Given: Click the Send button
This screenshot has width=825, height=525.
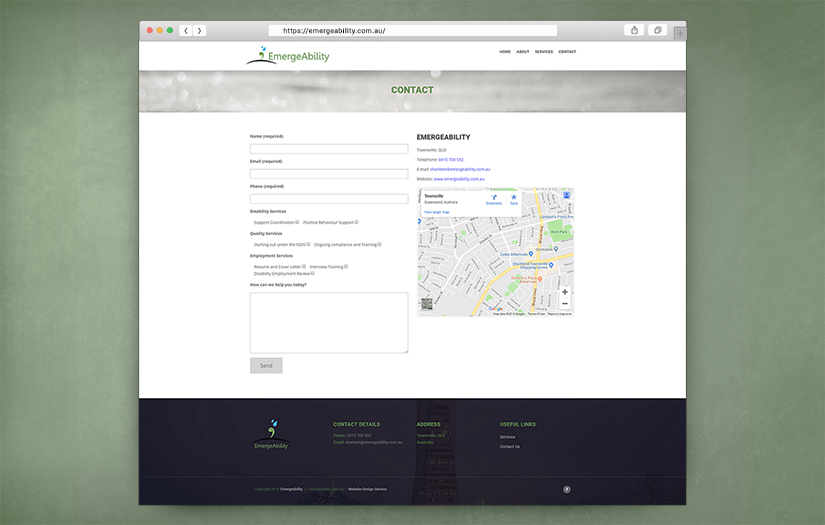Looking at the screenshot, I should pyautogui.click(x=266, y=366).
